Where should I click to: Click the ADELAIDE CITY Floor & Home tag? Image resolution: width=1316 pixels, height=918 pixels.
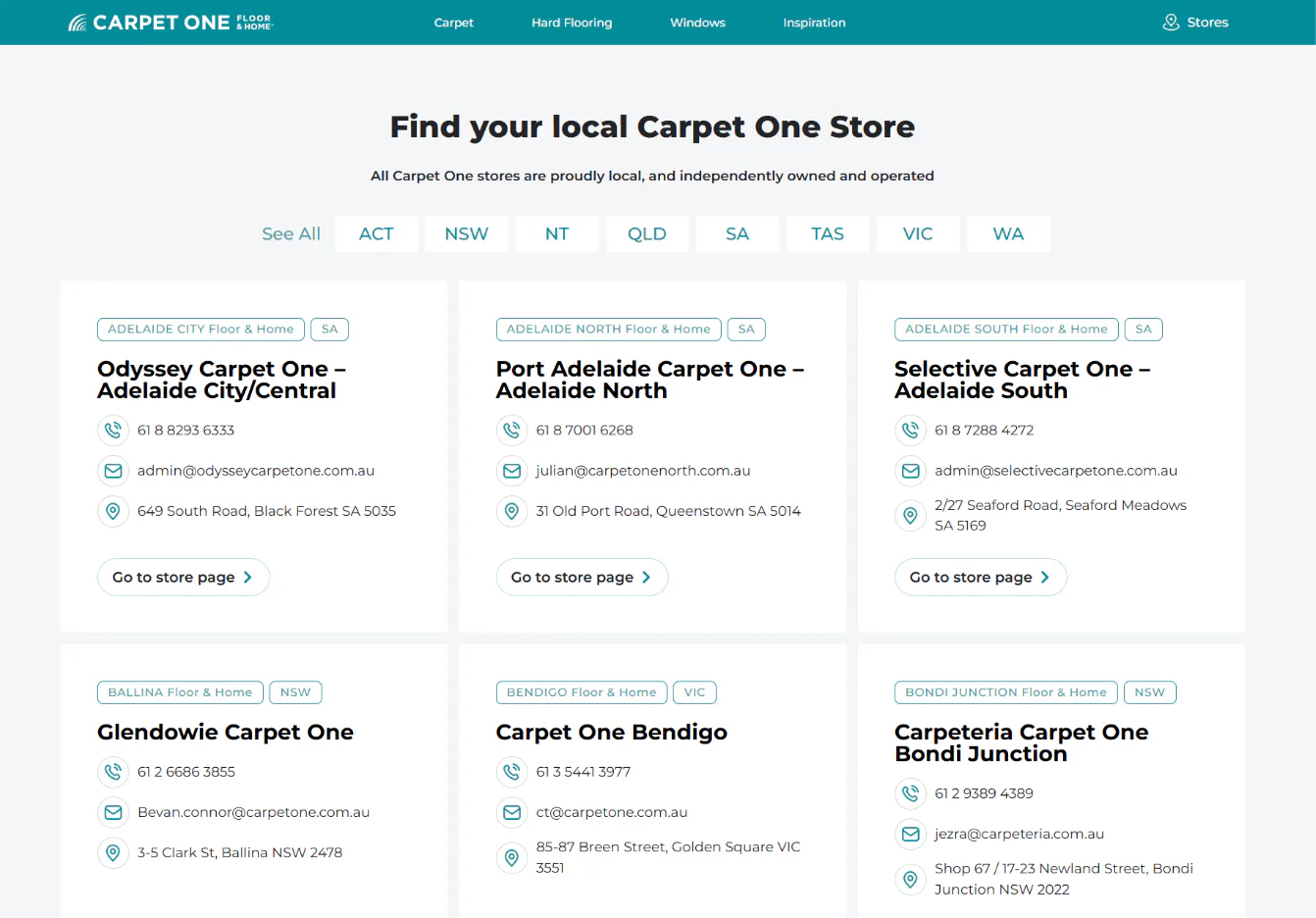click(201, 330)
